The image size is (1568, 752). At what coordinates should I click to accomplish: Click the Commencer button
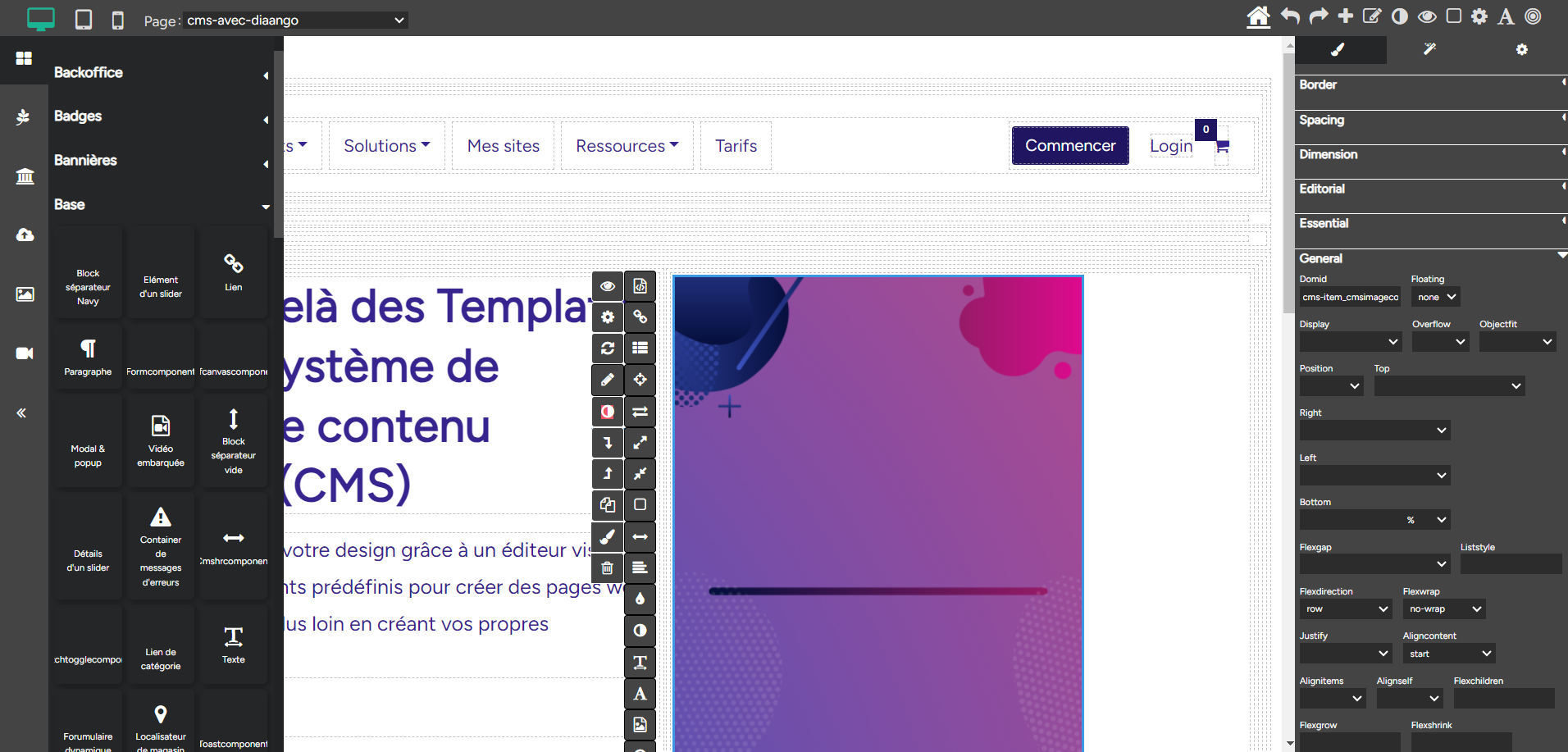tap(1069, 146)
